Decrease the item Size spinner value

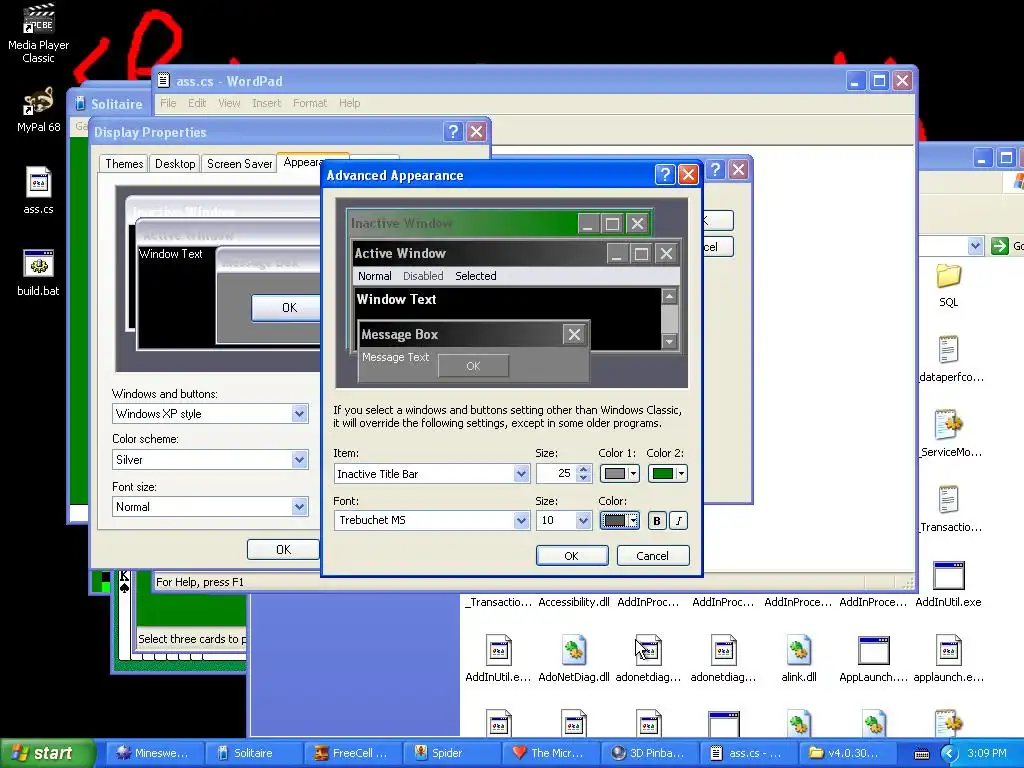(584, 478)
